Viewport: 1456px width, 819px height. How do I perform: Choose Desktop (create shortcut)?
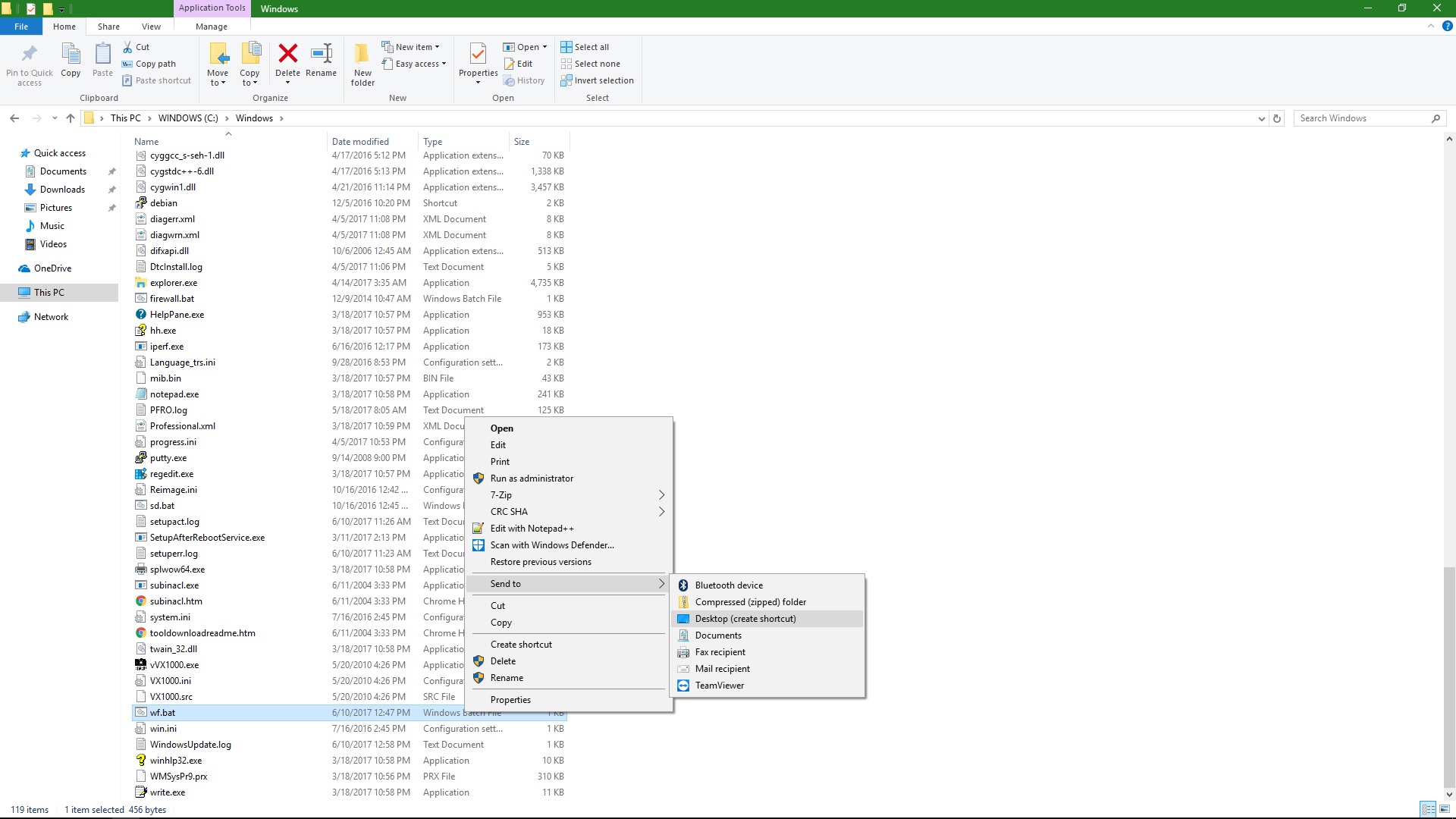(x=767, y=619)
